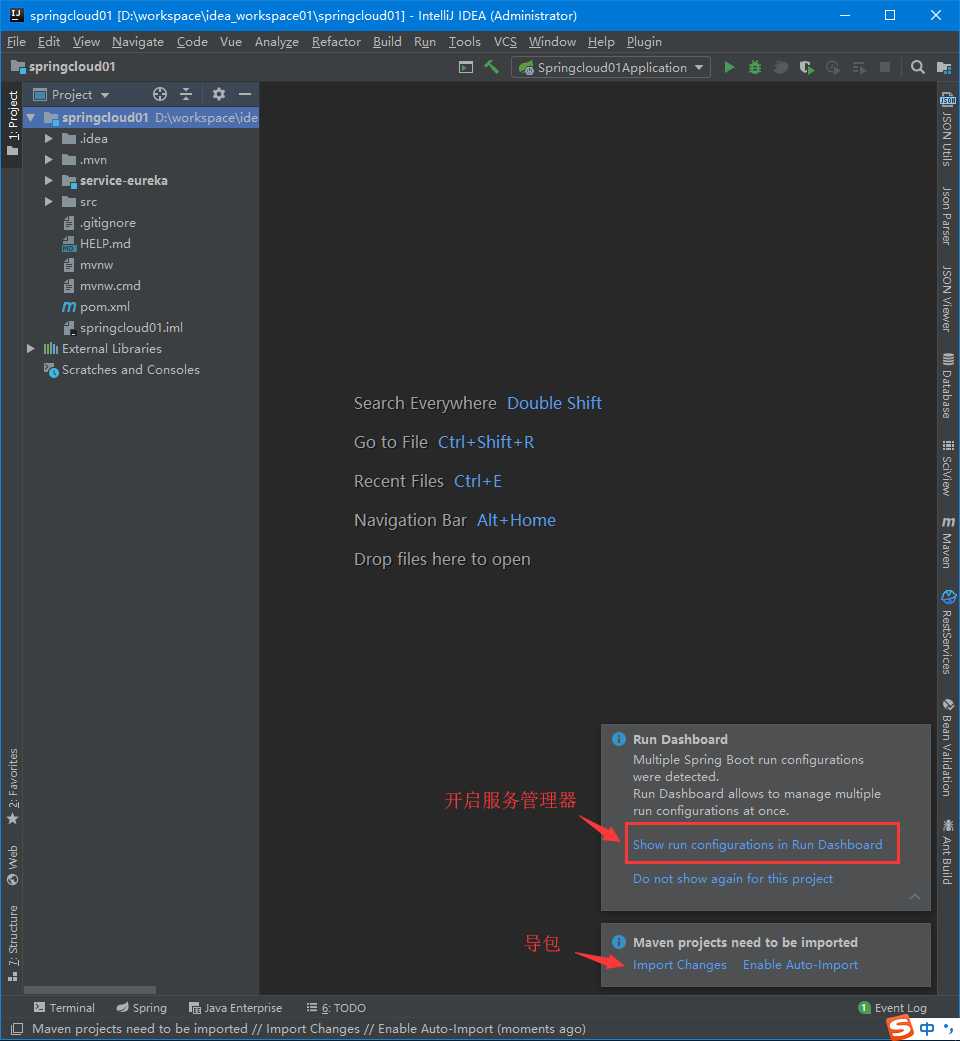Click the Sogou input method tray icon

point(900,1028)
